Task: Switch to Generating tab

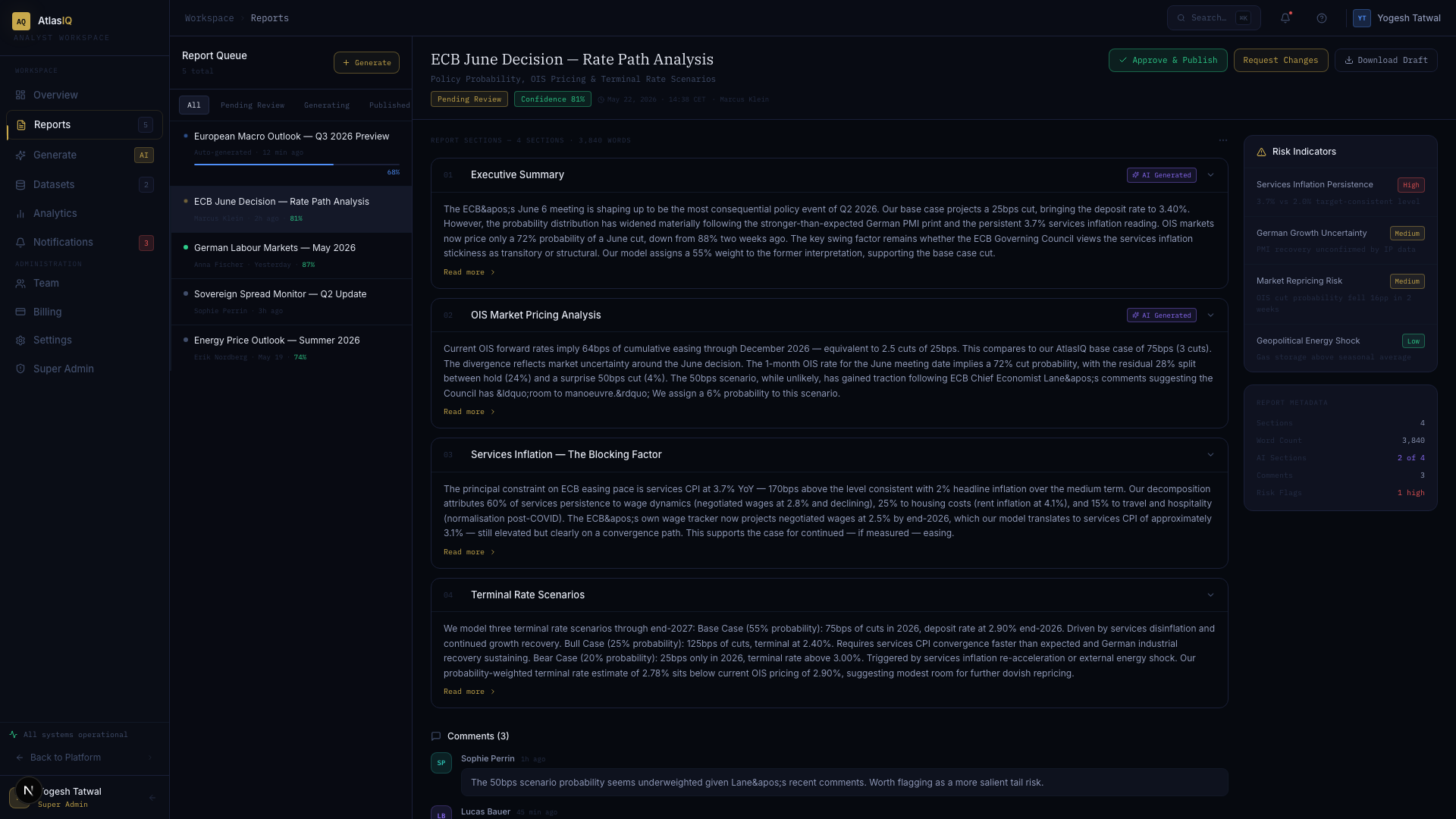Action: pos(327,105)
